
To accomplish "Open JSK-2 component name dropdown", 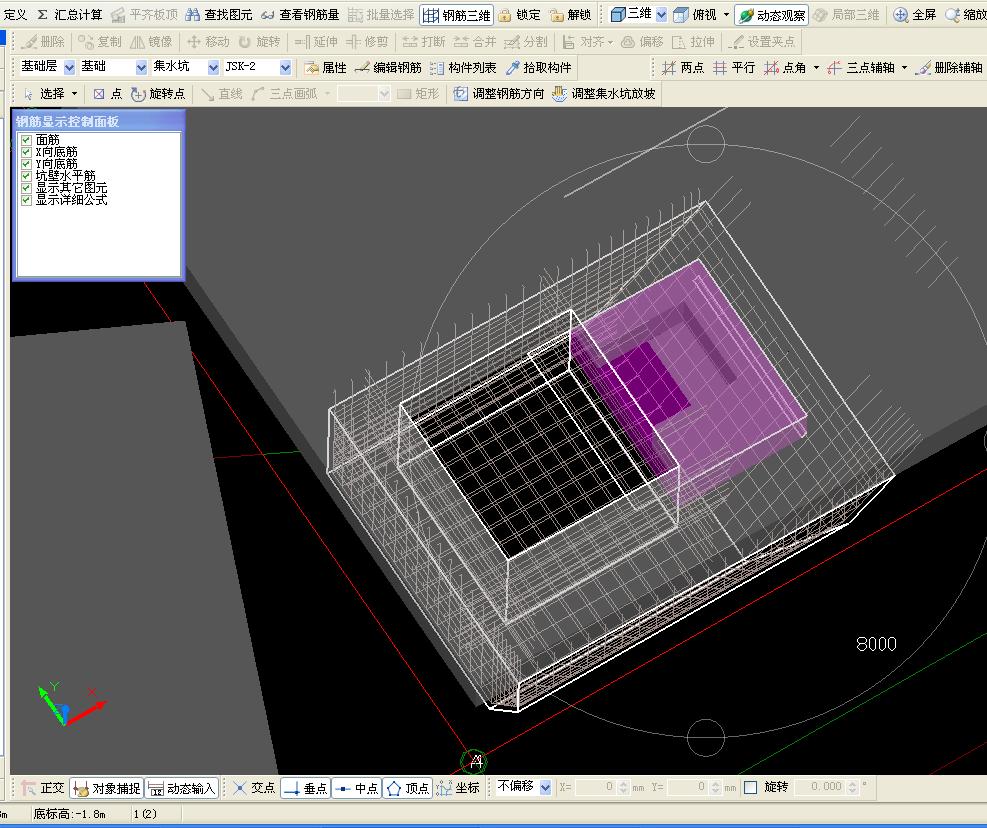I will coord(285,67).
